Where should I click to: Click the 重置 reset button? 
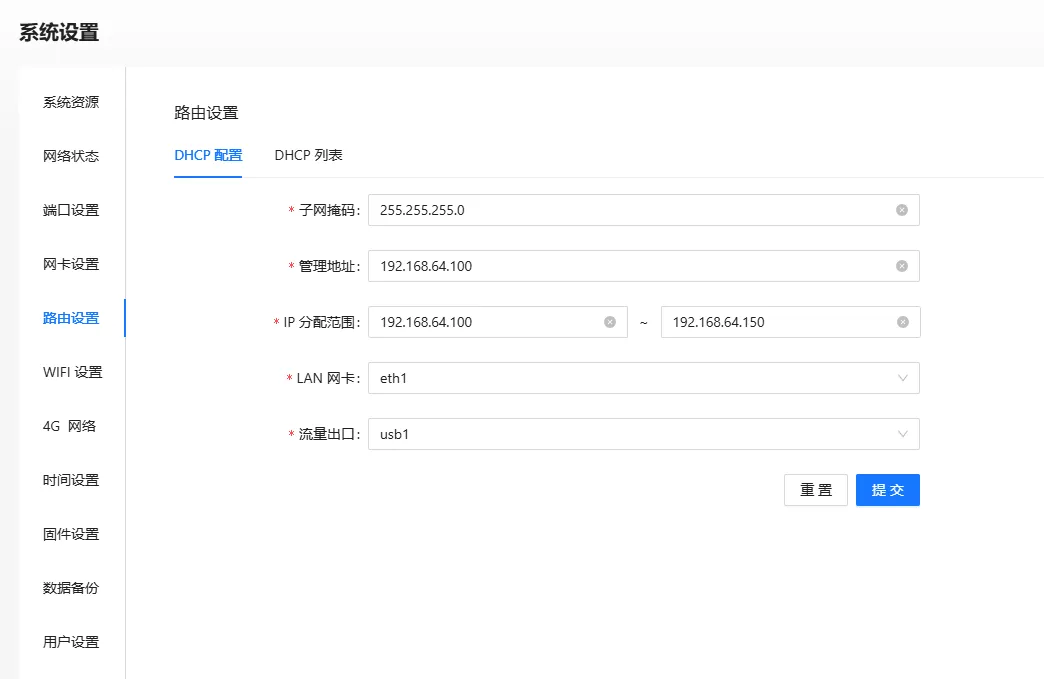815,490
